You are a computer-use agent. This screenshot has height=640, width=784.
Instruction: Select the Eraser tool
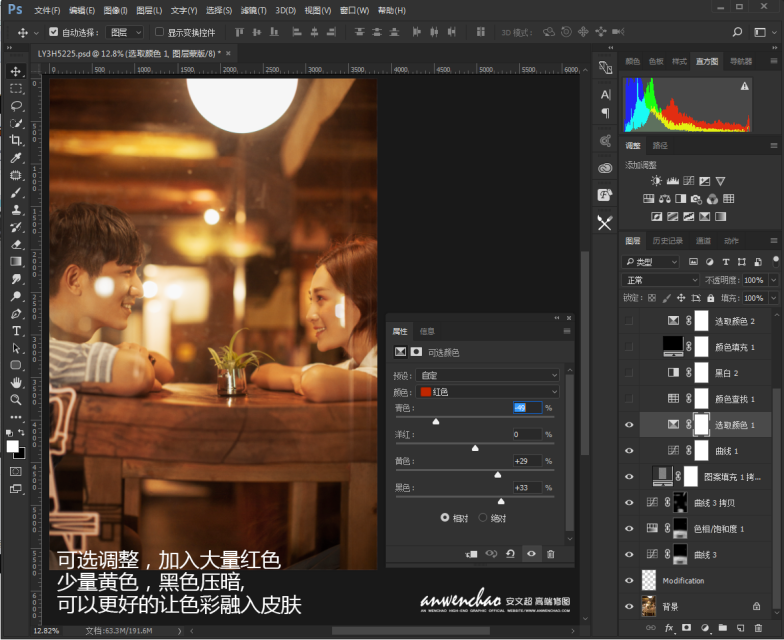click(x=16, y=244)
